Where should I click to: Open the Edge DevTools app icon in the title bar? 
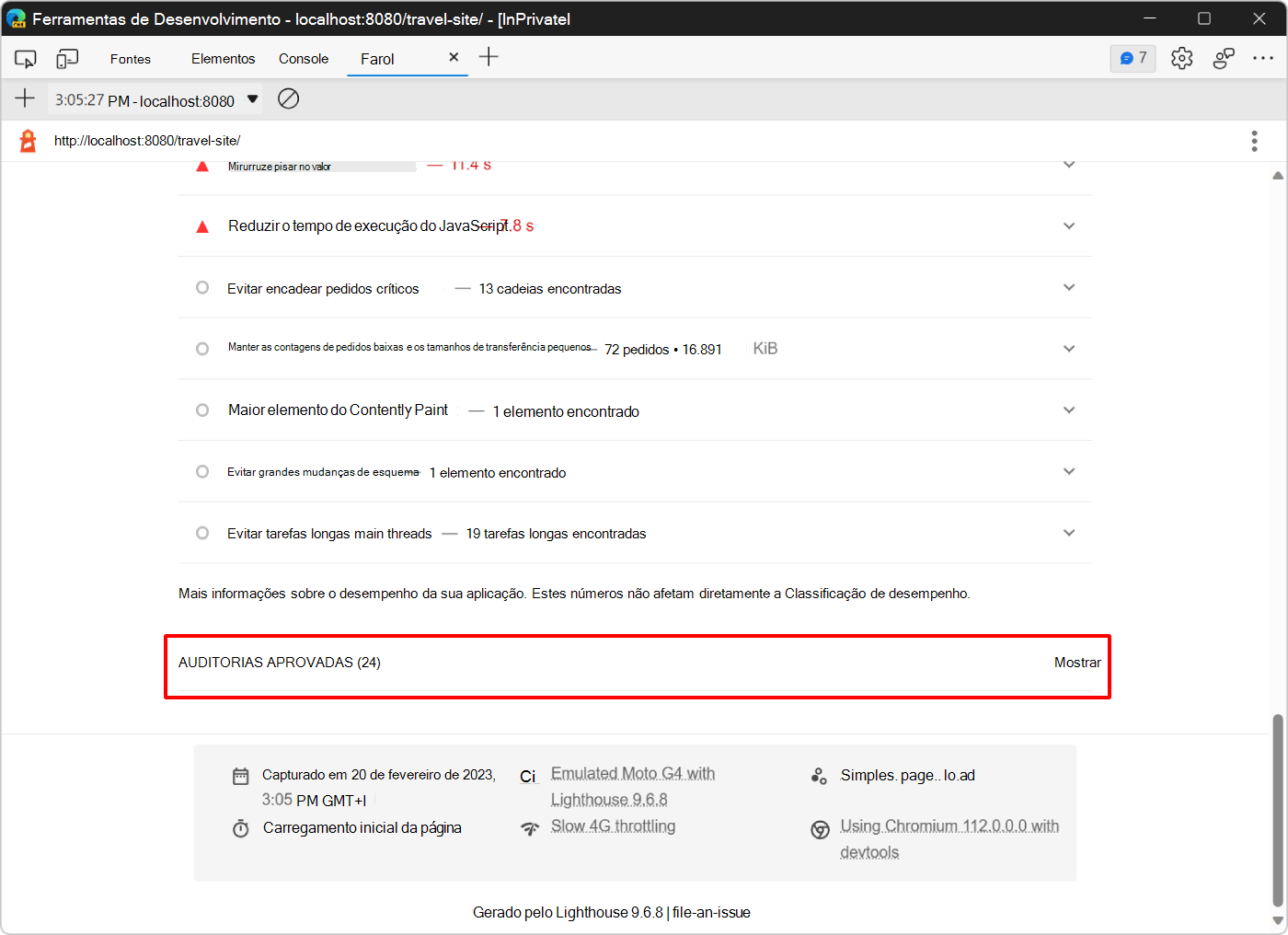pos(16,18)
